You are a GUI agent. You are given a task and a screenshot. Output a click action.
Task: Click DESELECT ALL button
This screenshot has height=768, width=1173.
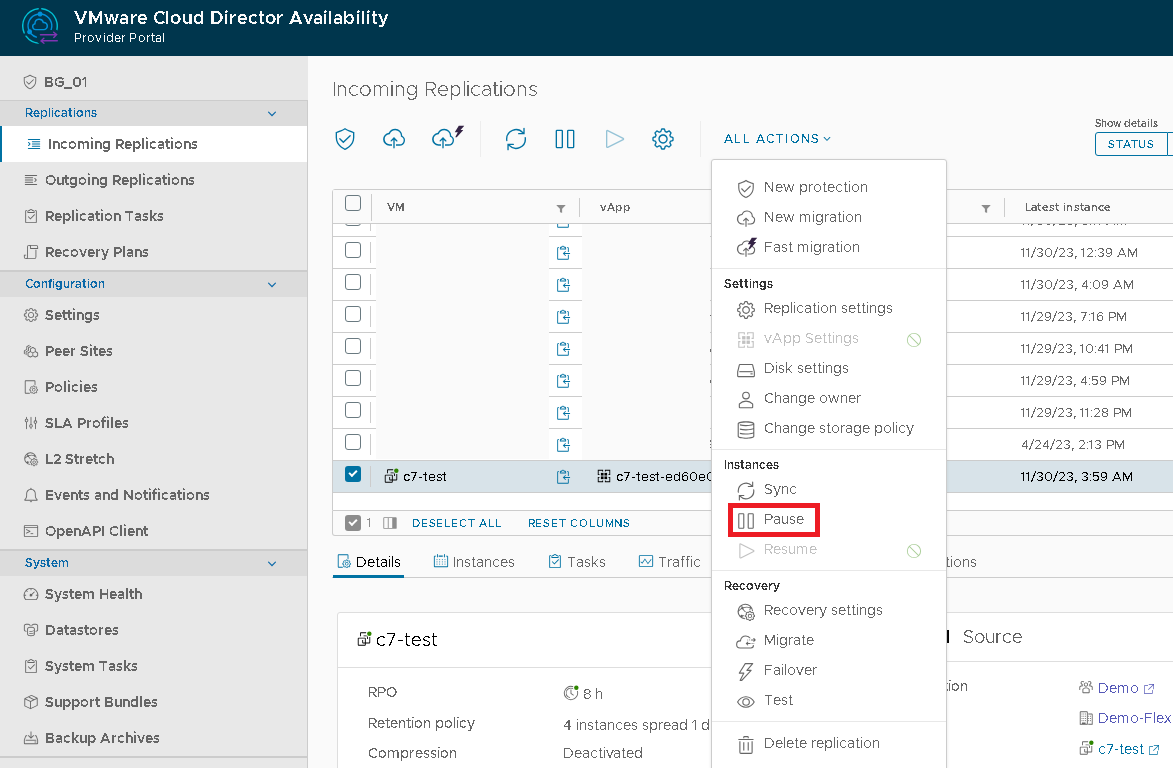(456, 523)
